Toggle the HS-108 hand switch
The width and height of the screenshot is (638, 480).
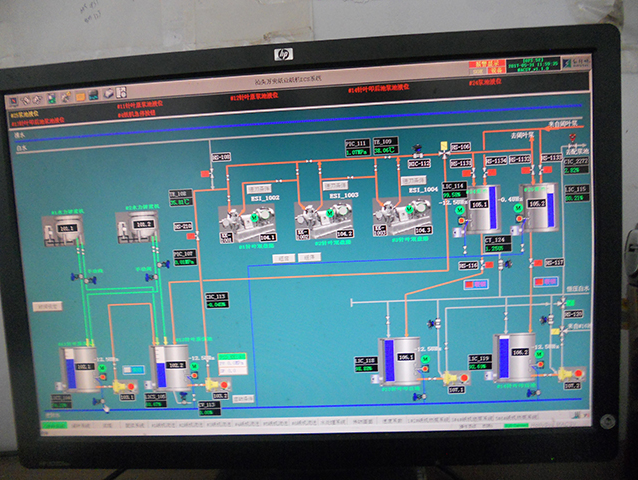click(220, 157)
